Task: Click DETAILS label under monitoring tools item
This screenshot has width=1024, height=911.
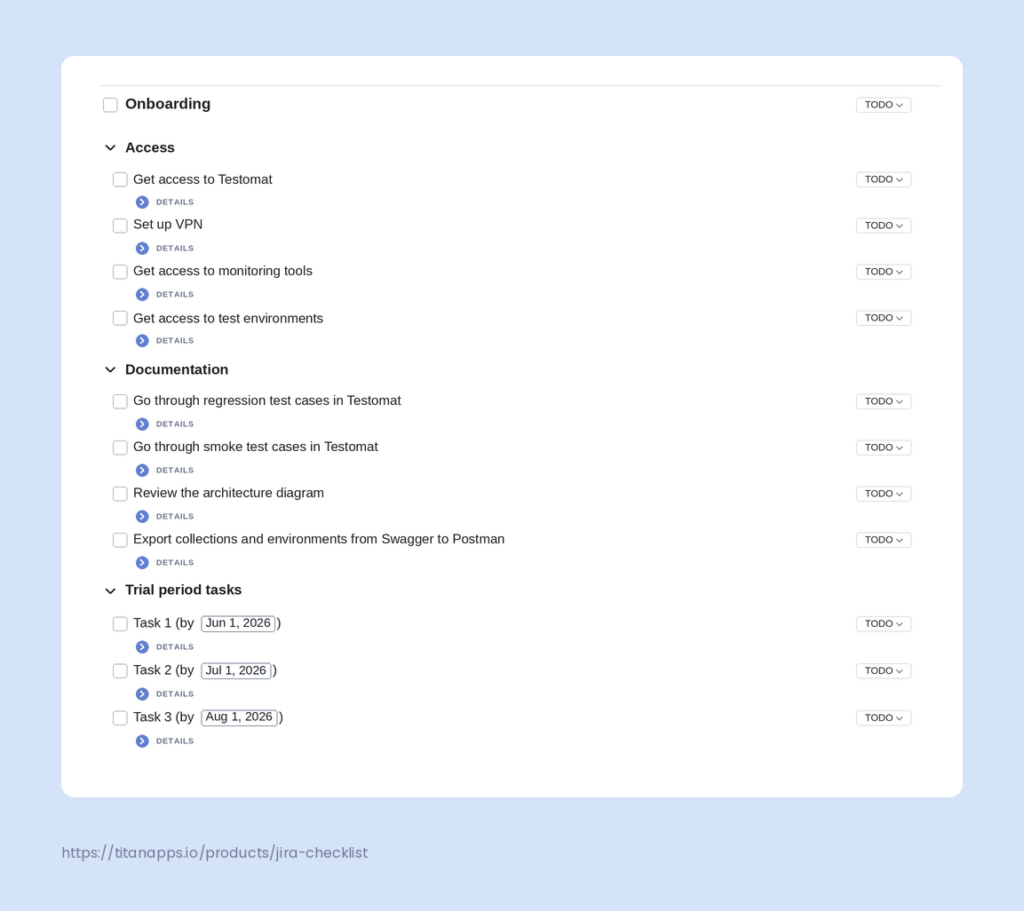Action: [x=175, y=295]
